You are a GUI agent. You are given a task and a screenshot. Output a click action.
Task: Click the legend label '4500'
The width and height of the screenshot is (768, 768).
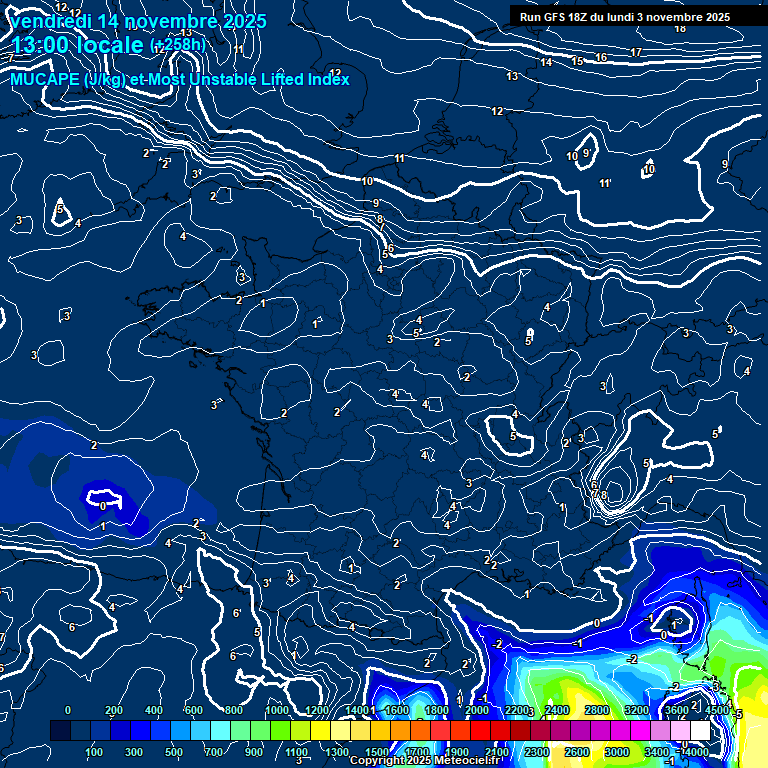tap(717, 710)
